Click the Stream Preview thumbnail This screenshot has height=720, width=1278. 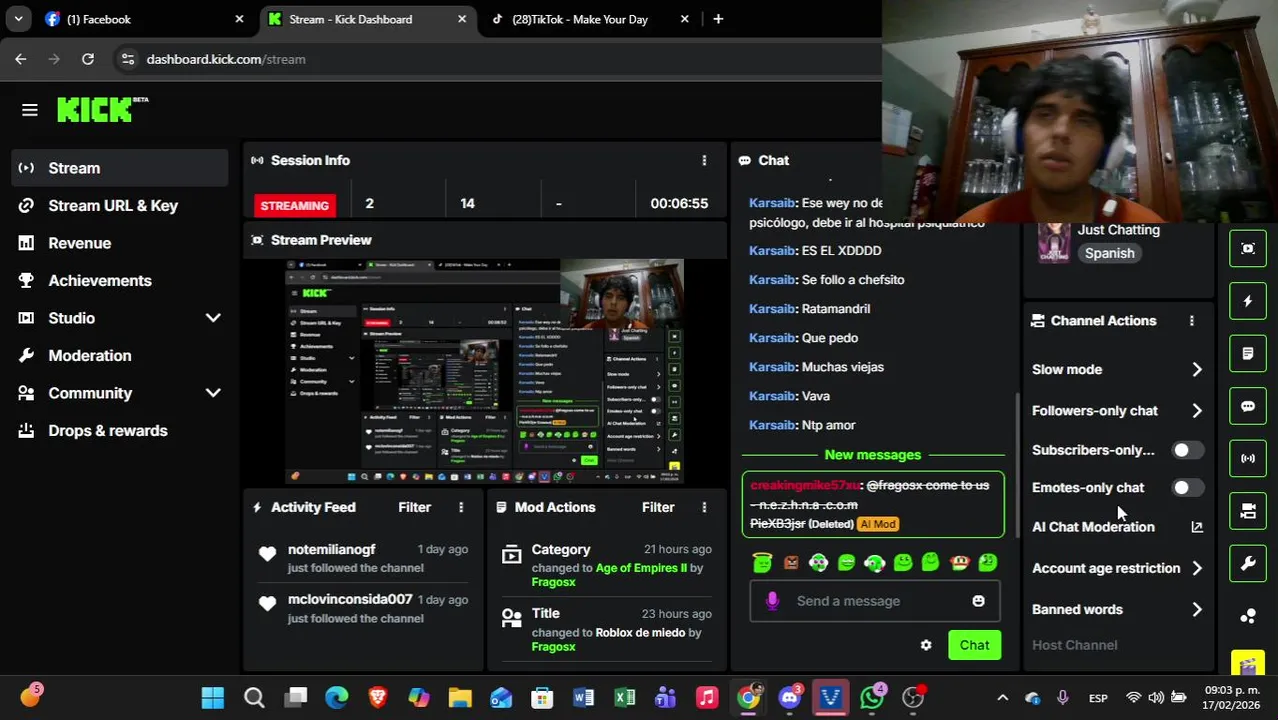pos(484,372)
